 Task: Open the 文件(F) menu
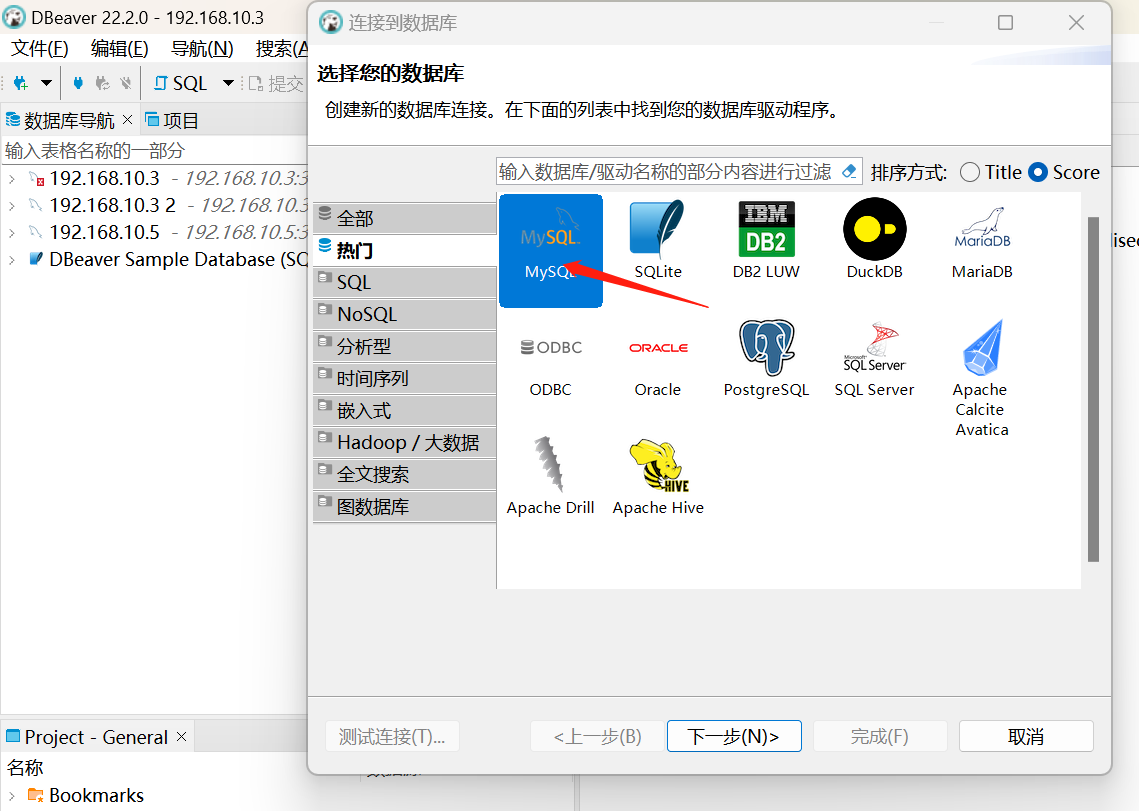39,49
